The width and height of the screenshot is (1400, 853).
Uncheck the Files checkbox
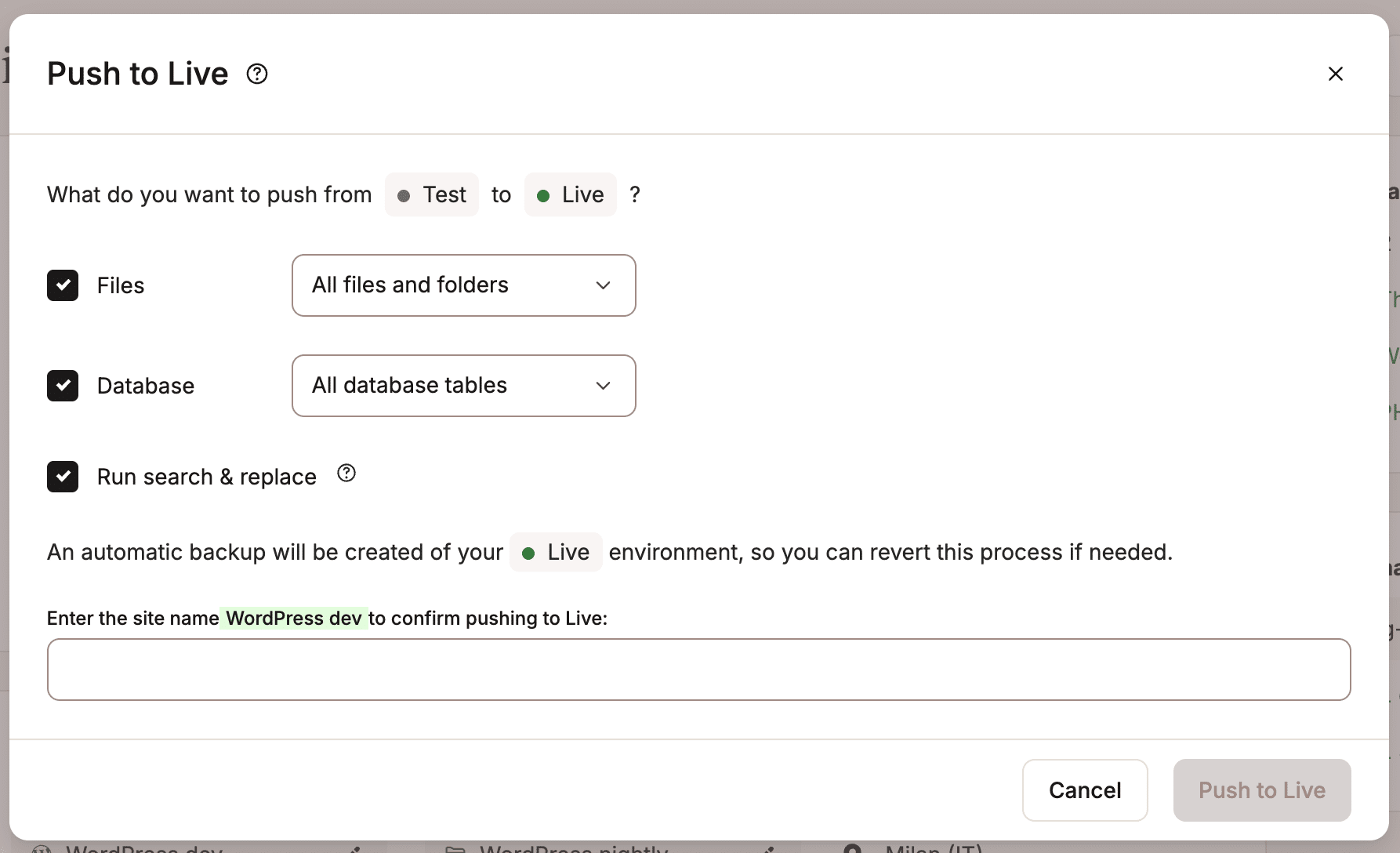pyautogui.click(x=63, y=285)
